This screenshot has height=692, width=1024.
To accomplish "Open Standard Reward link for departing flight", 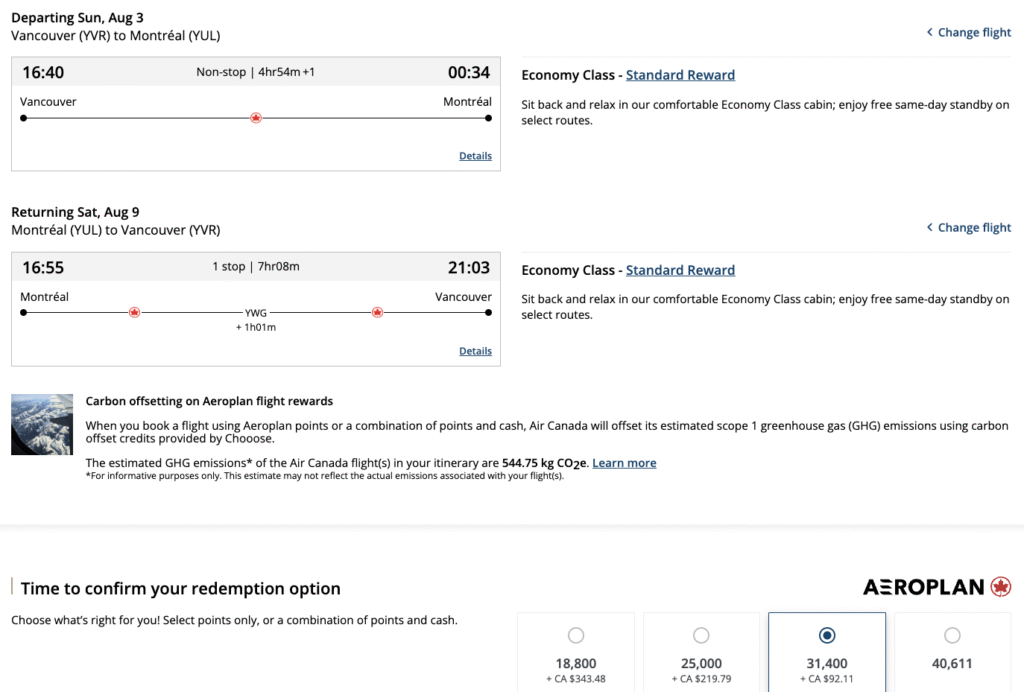I will [680, 75].
